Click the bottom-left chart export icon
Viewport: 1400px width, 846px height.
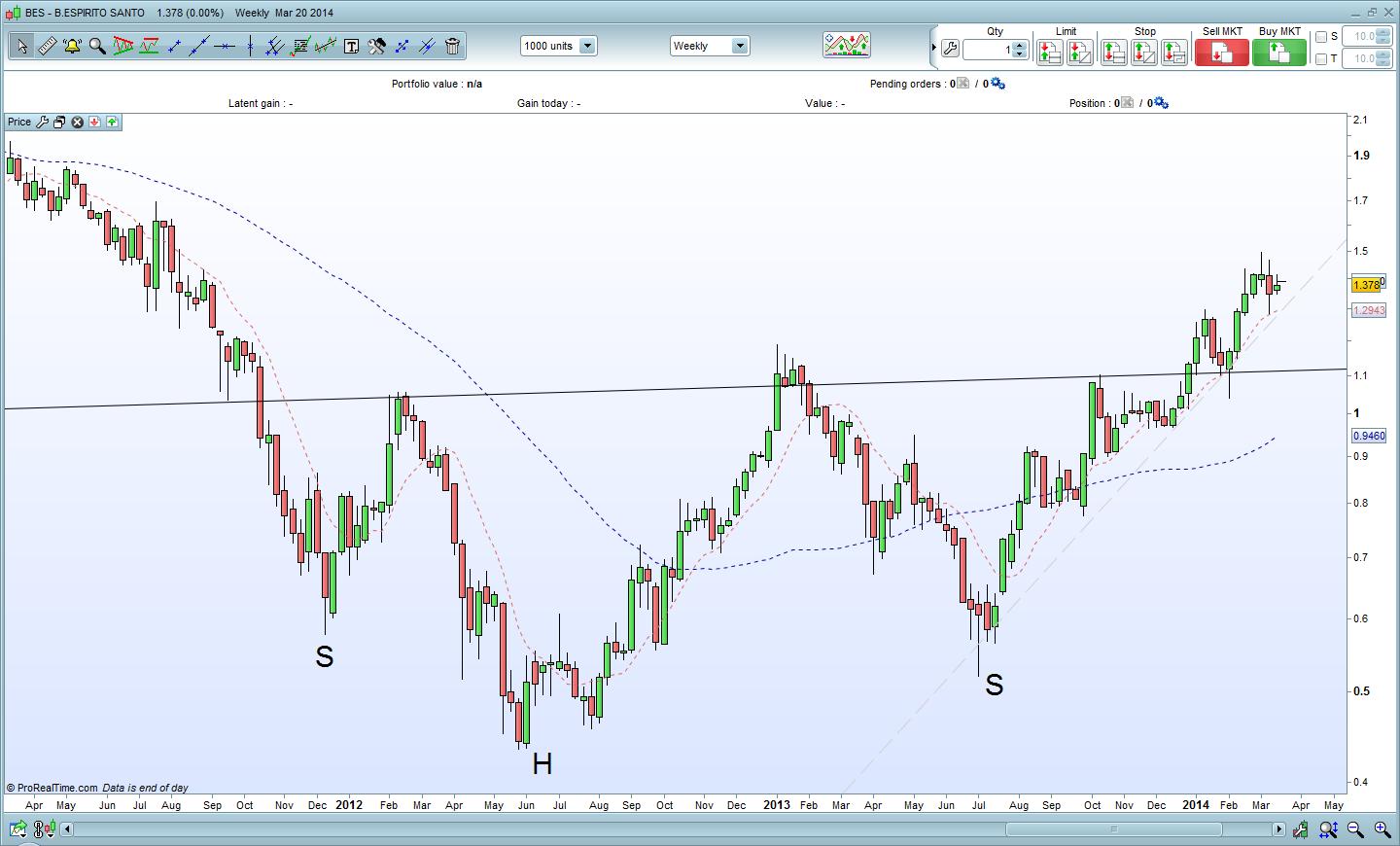[18, 829]
